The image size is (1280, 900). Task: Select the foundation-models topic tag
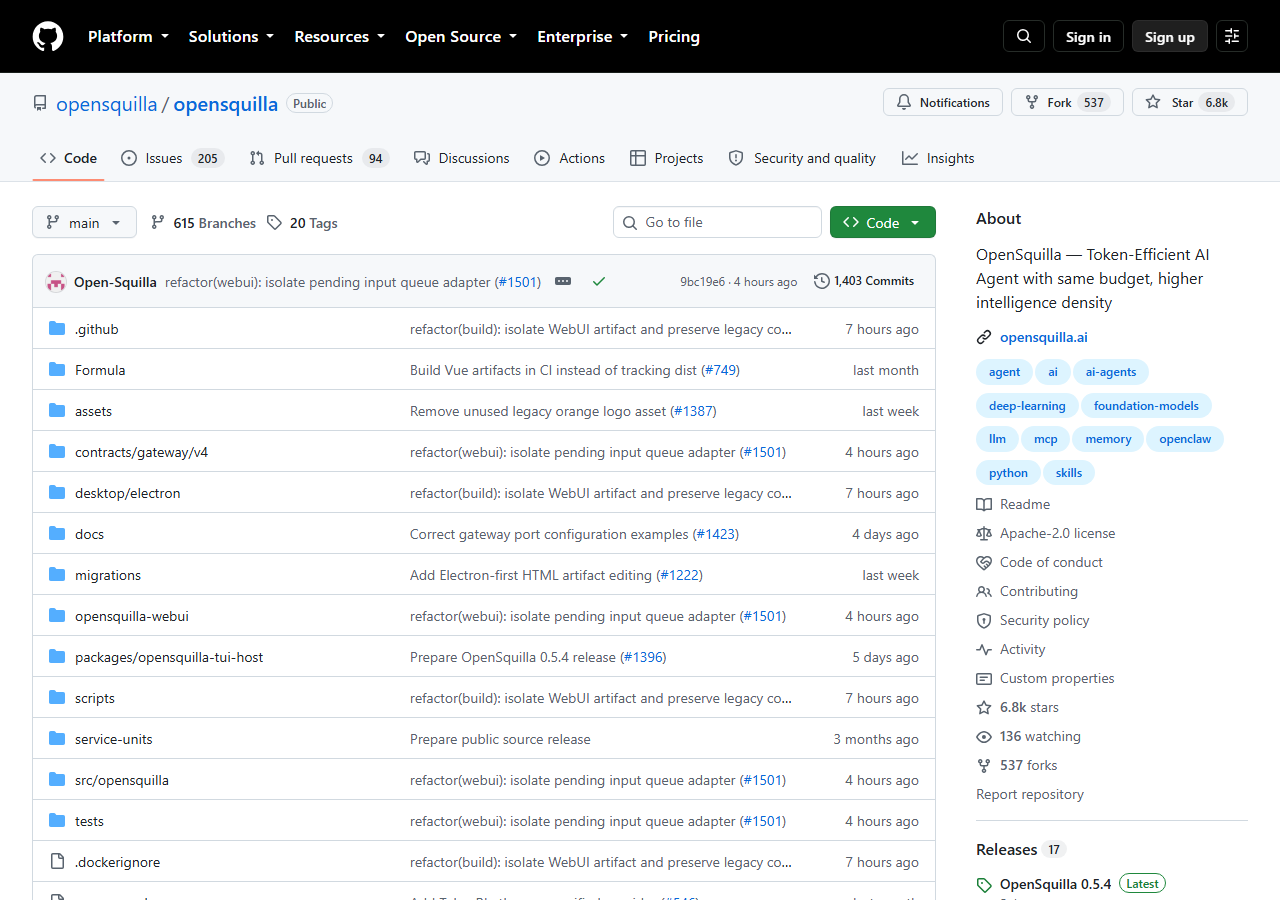pos(1146,405)
